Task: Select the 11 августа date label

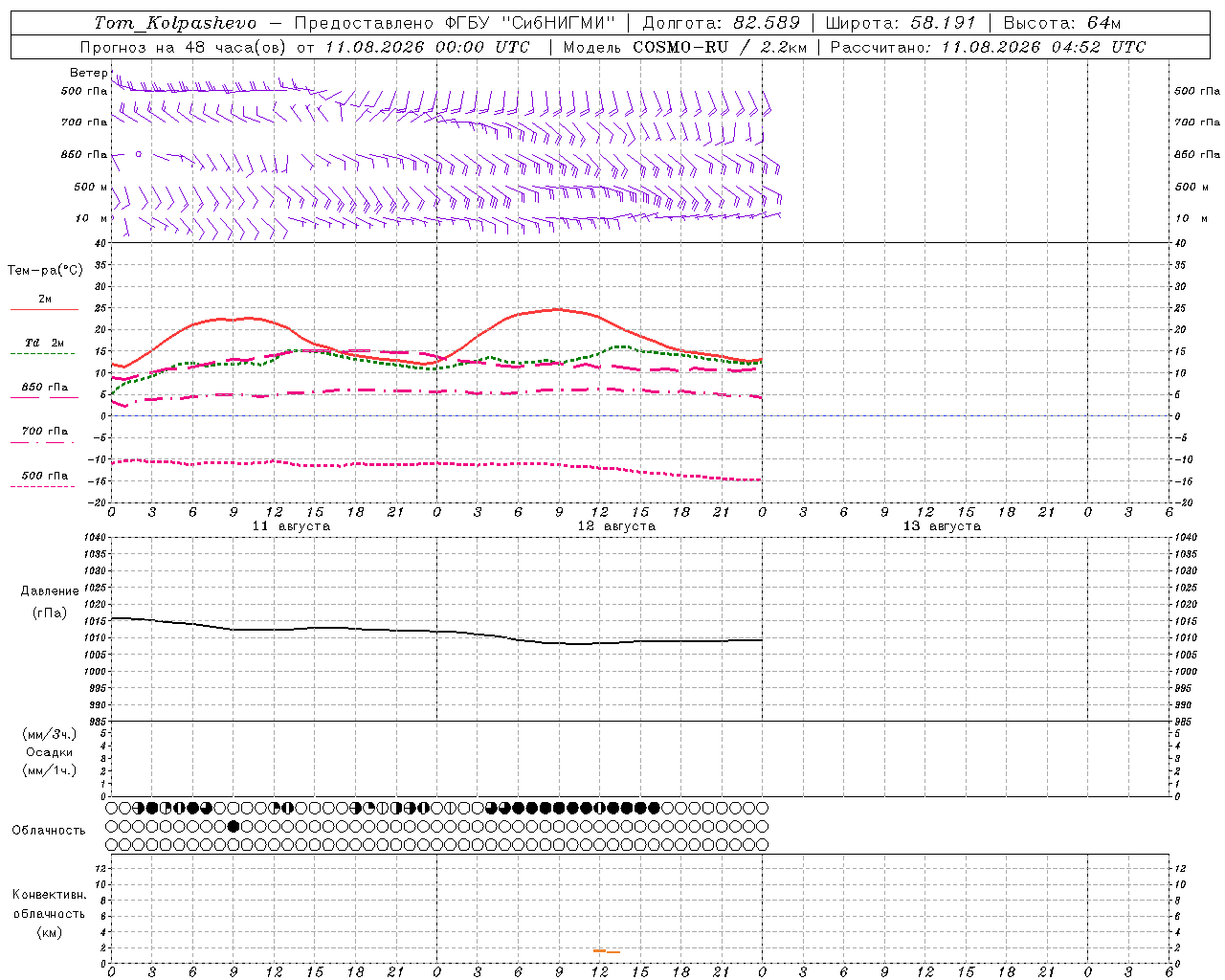Action: coord(291,526)
